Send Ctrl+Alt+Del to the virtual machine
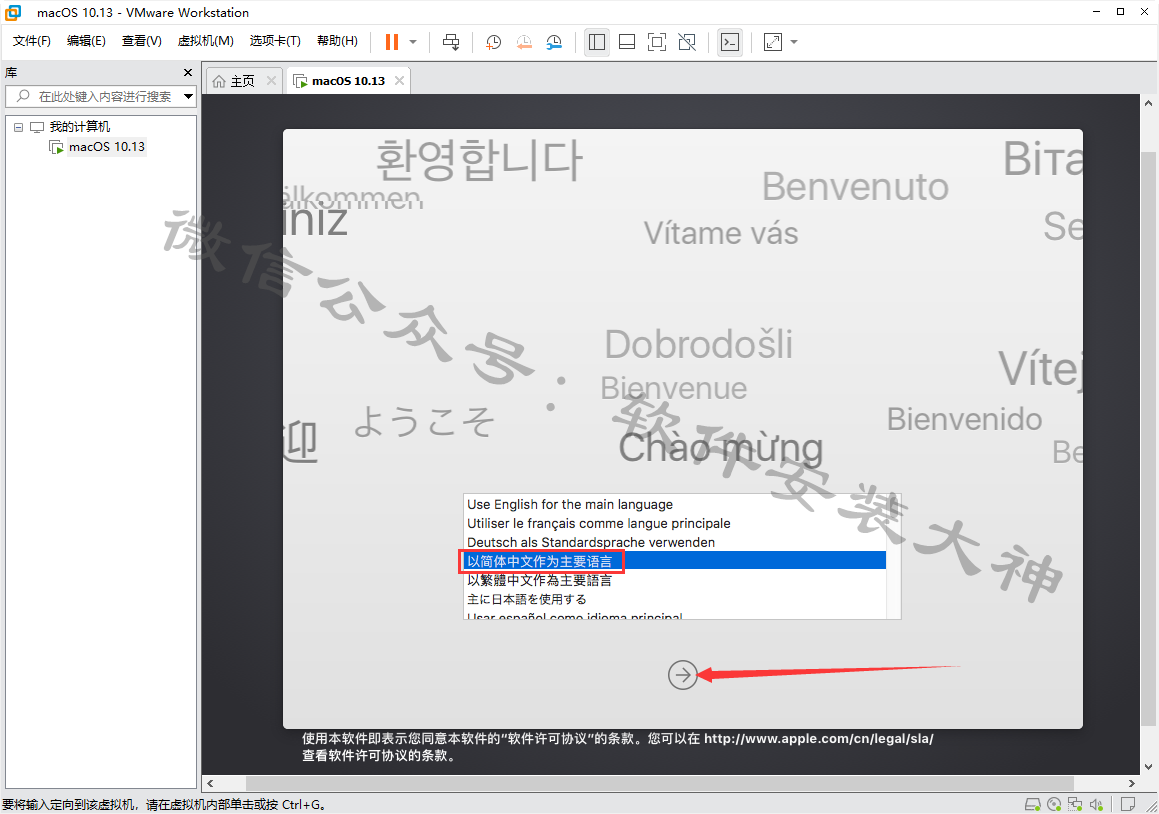Screen dimensions: 1159x814 point(451,42)
